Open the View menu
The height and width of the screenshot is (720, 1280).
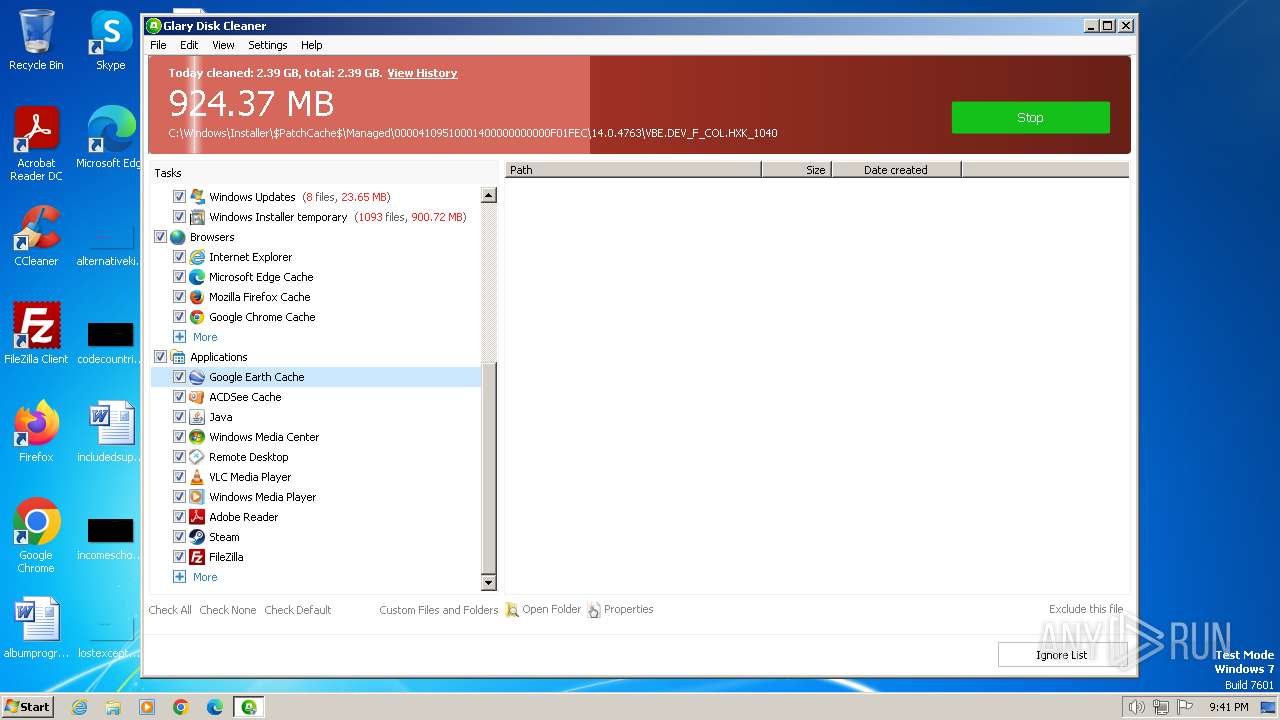coord(223,45)
